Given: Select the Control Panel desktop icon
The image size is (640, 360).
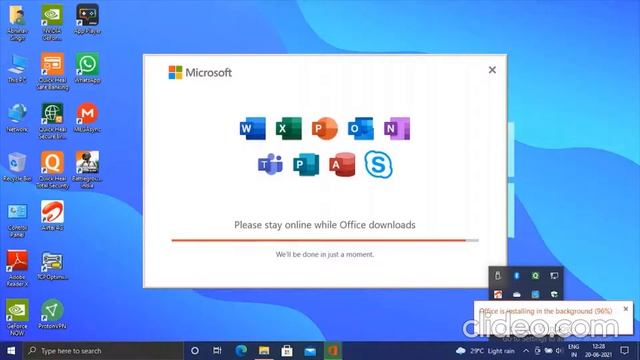Looking at the screenshot, I should click(x=17, y=220).
